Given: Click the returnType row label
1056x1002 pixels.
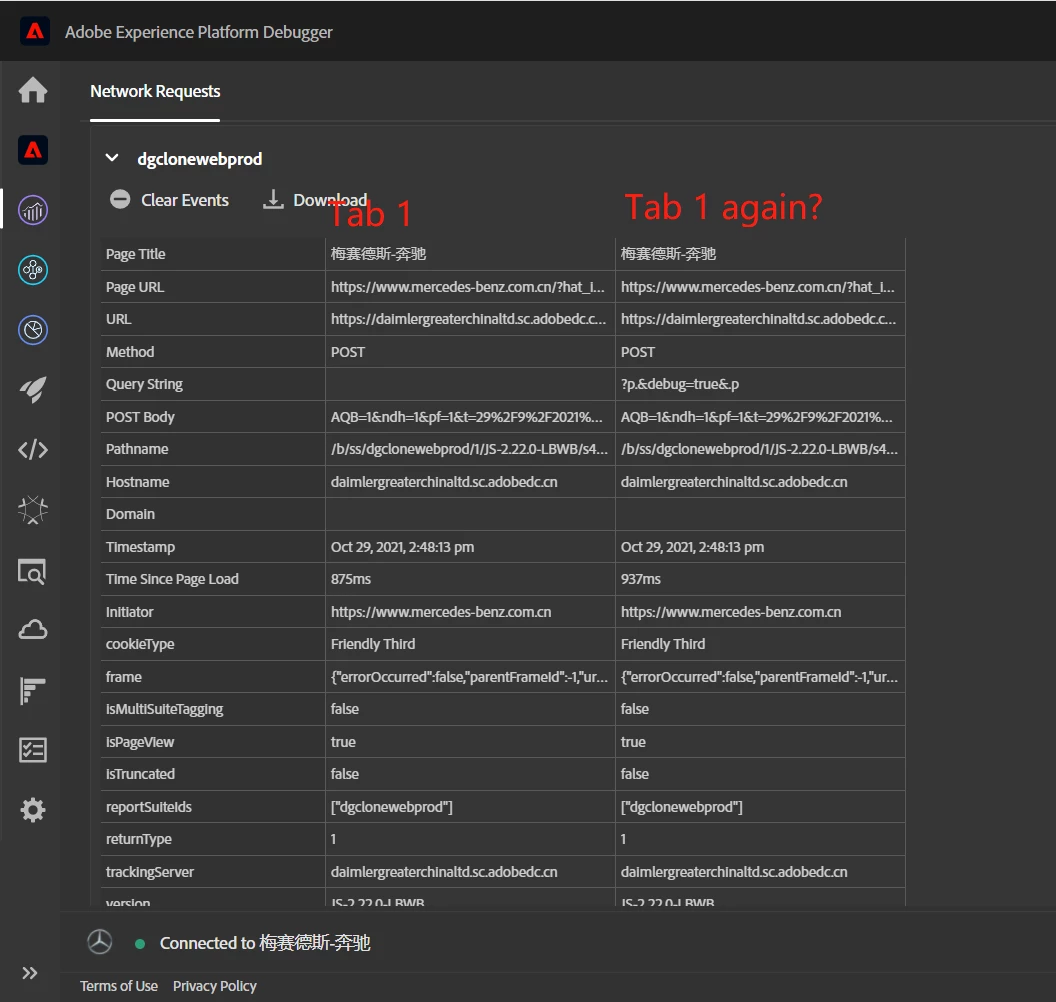Looking at the screenshot, I should pyautogui.click(x=138, y=839).
